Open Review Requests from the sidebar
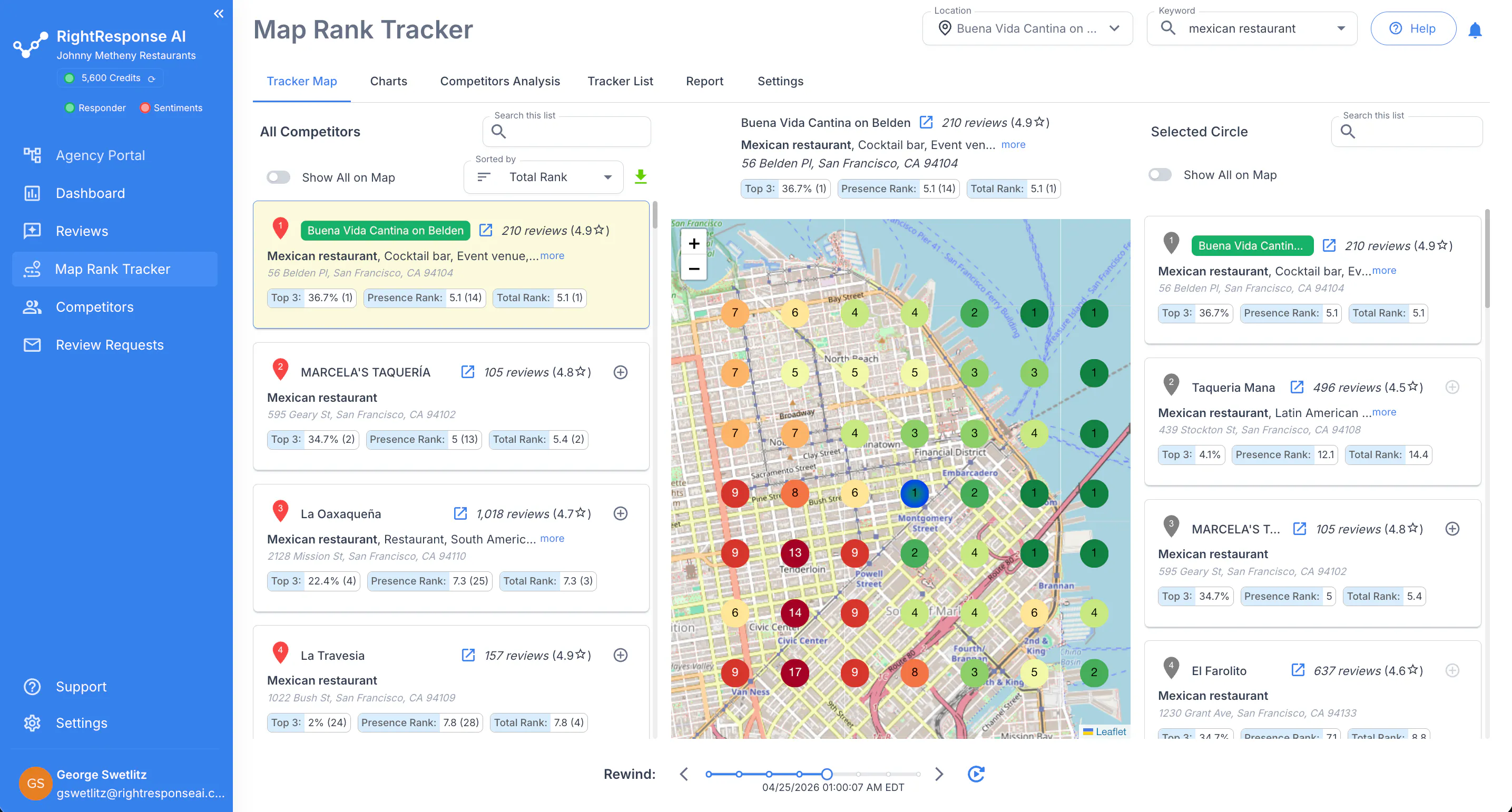Viewport: 1512px width, 812px height. (115, 345)
